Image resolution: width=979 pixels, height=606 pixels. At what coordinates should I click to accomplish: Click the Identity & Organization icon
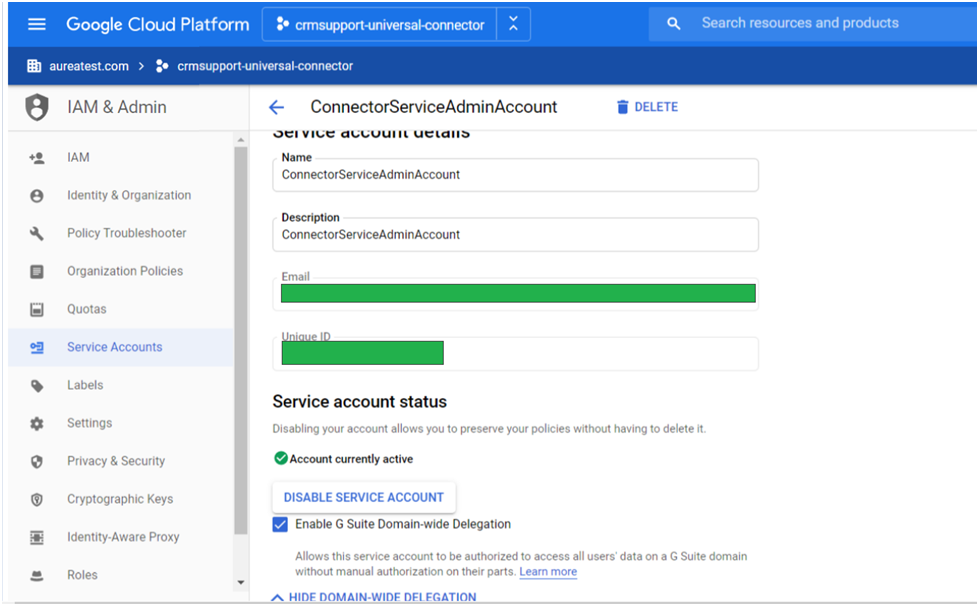pos(37,196)
